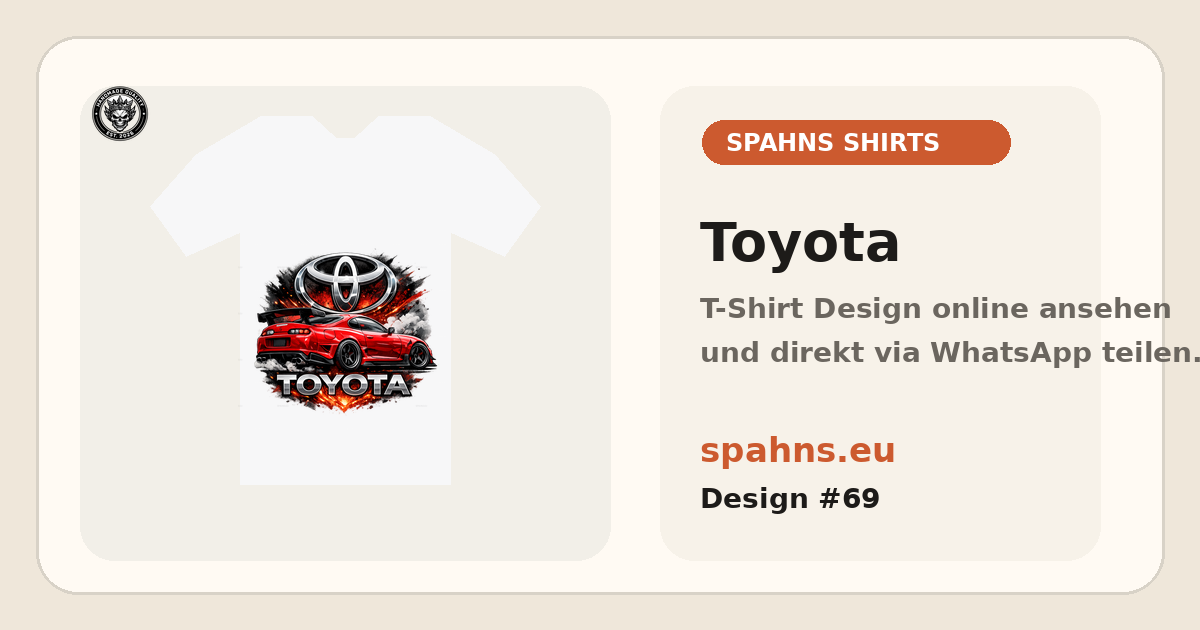Click the right sleeve of the T-shirt
The image size is (1200, 630).
click(x=496, y=200)
